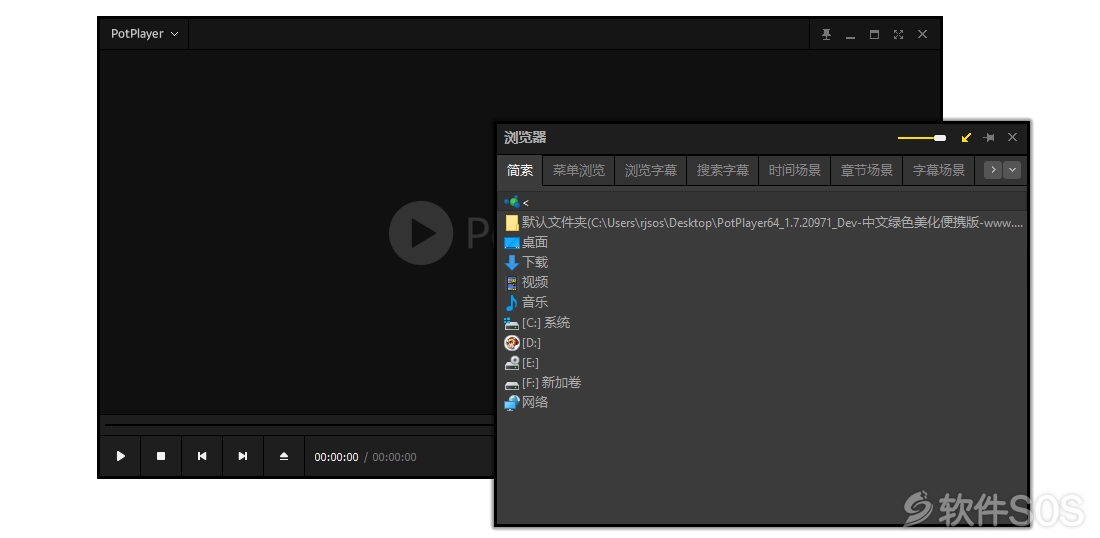Go up a level with the < entry
Screen dimensions: 1100x538
[x=763, y=202]
